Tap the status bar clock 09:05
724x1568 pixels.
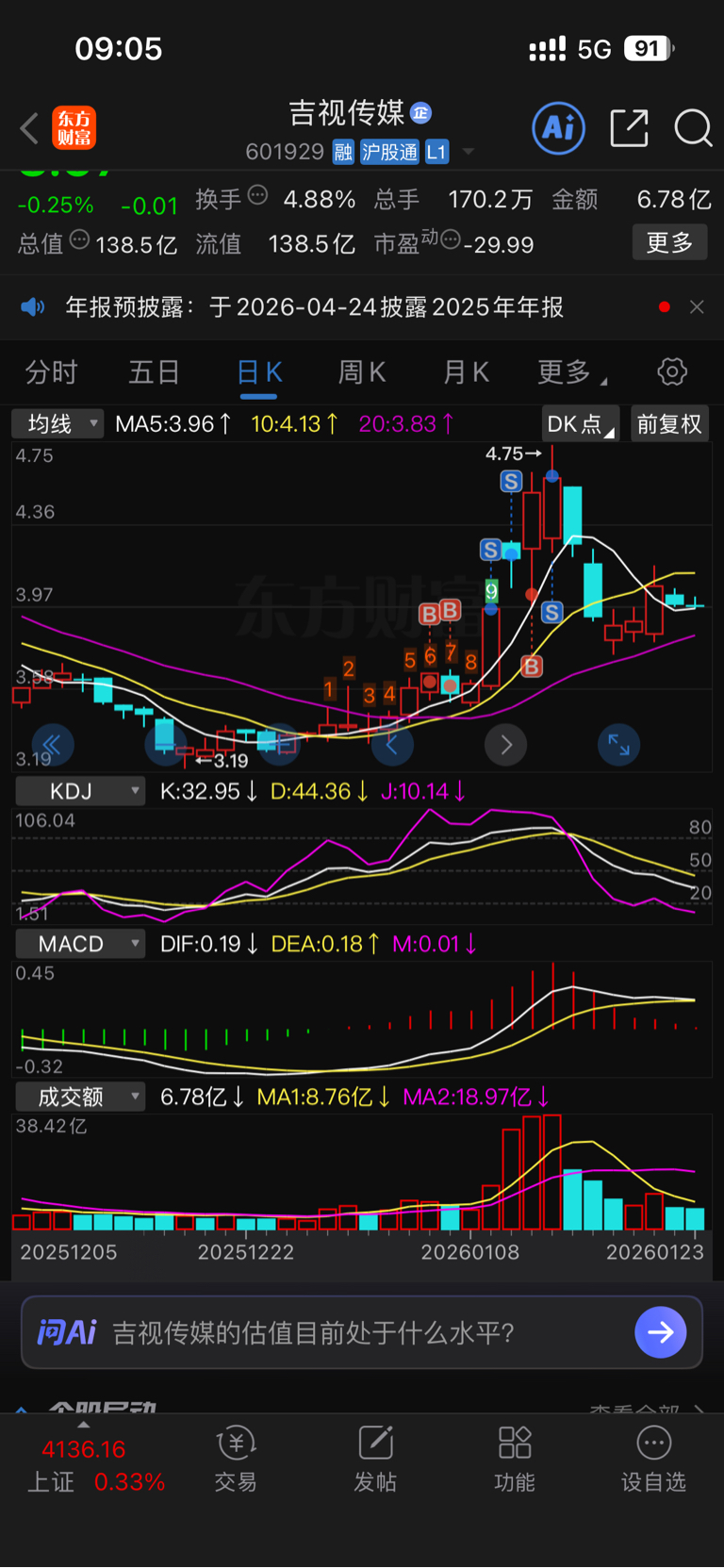(119, 48)
